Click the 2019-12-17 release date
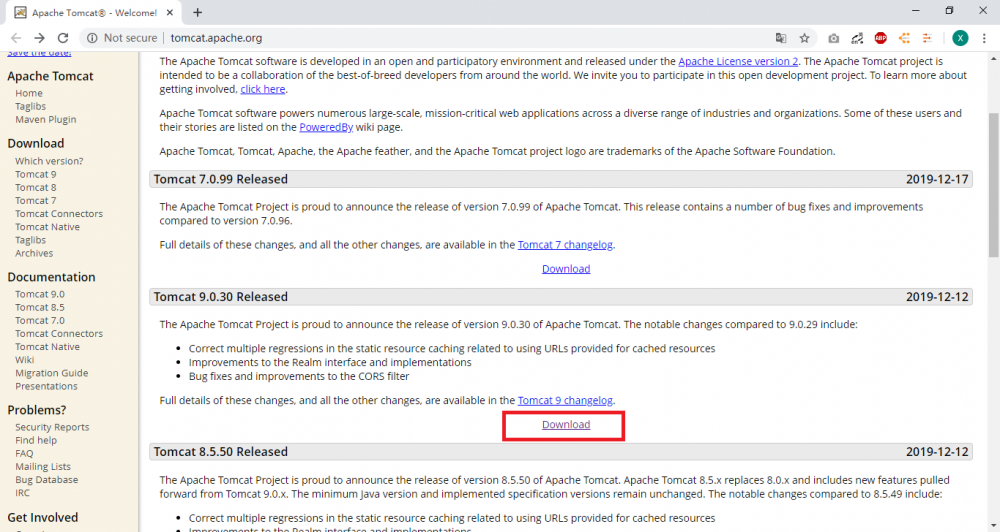Image resolution: width=1000 pixels, height=532 pixels. click(x=937, y=179)
